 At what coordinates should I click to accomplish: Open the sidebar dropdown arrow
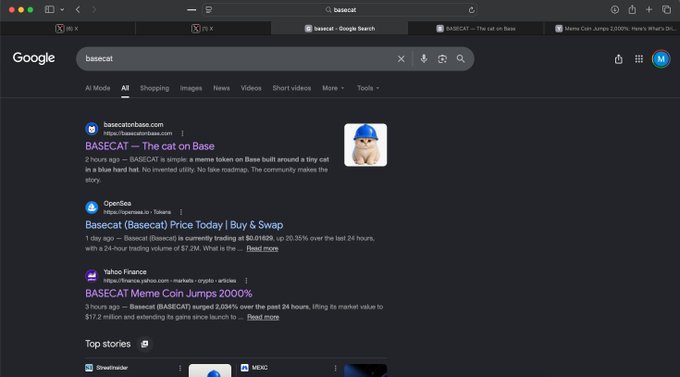[x=62, y=10]
